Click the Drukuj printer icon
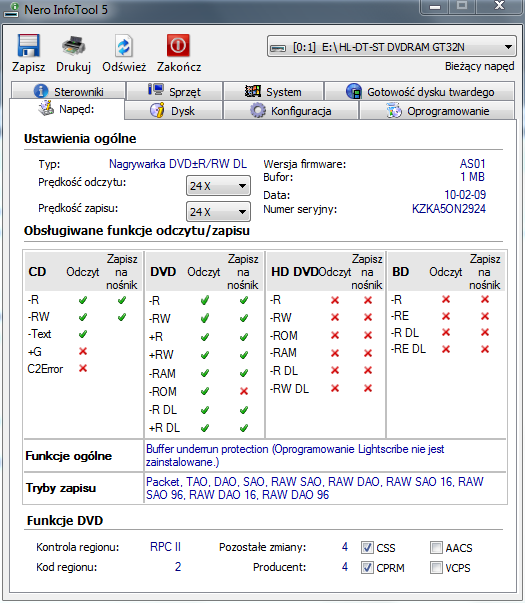Viewport: 525px width, 603px height. [x=73, y=46]
